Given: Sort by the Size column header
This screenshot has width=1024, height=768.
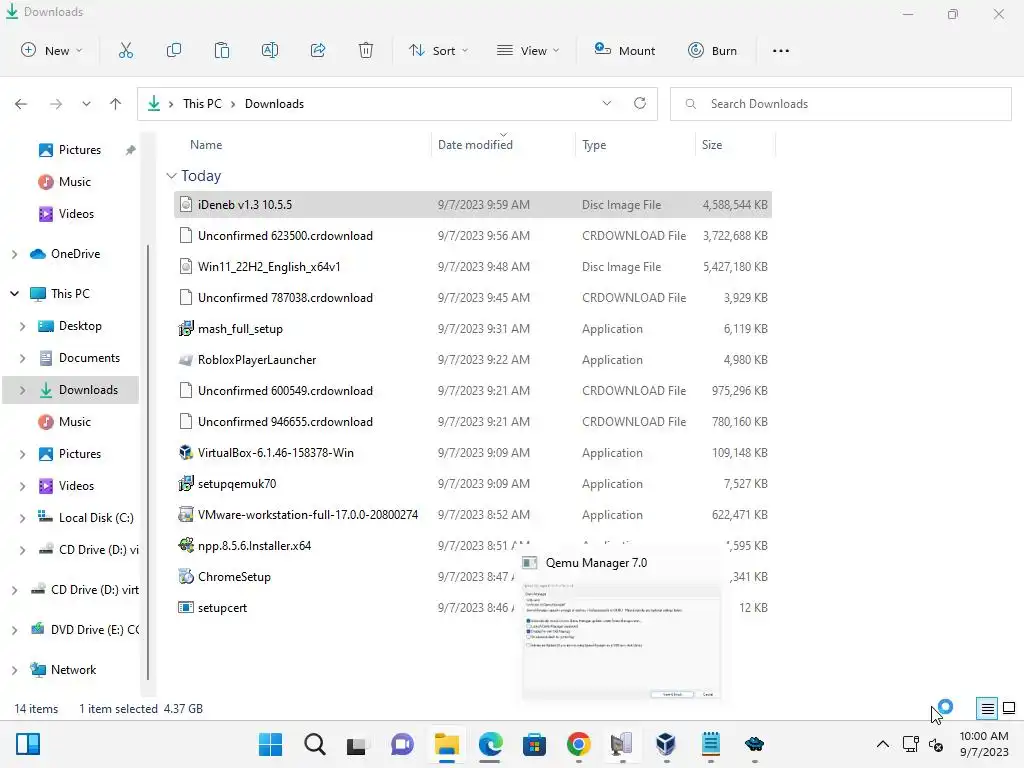Looking at the screenshot, I should tap(712, 145).
